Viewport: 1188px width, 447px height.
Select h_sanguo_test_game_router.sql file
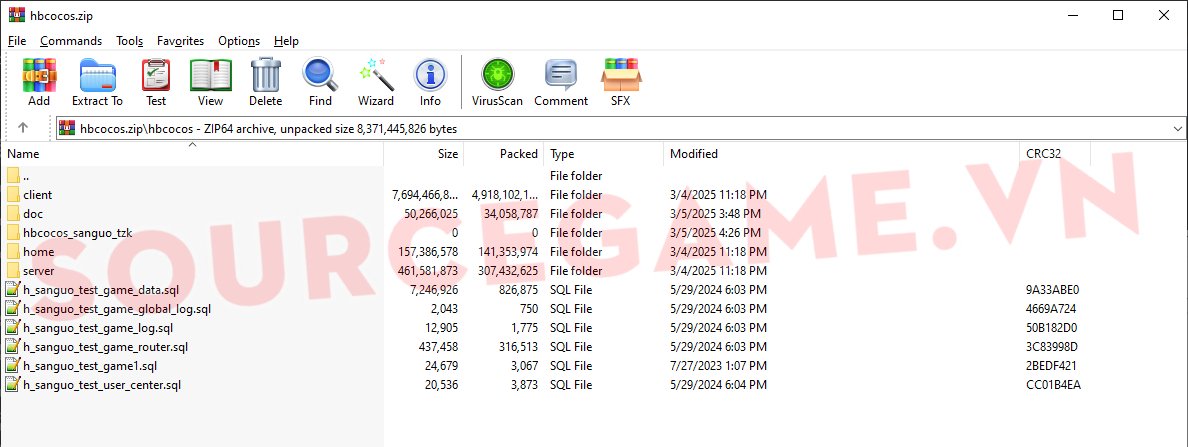click(105, 347)
